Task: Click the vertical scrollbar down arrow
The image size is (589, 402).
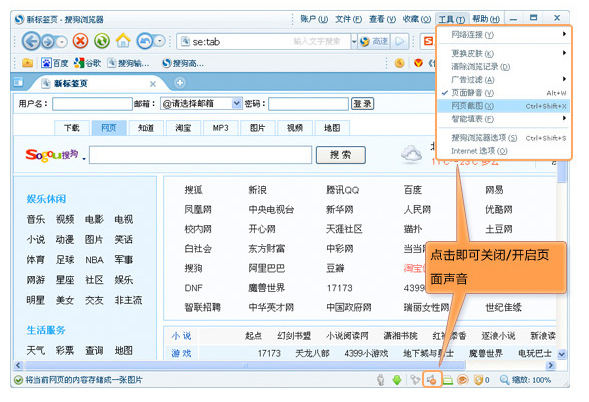Action: 562,354
